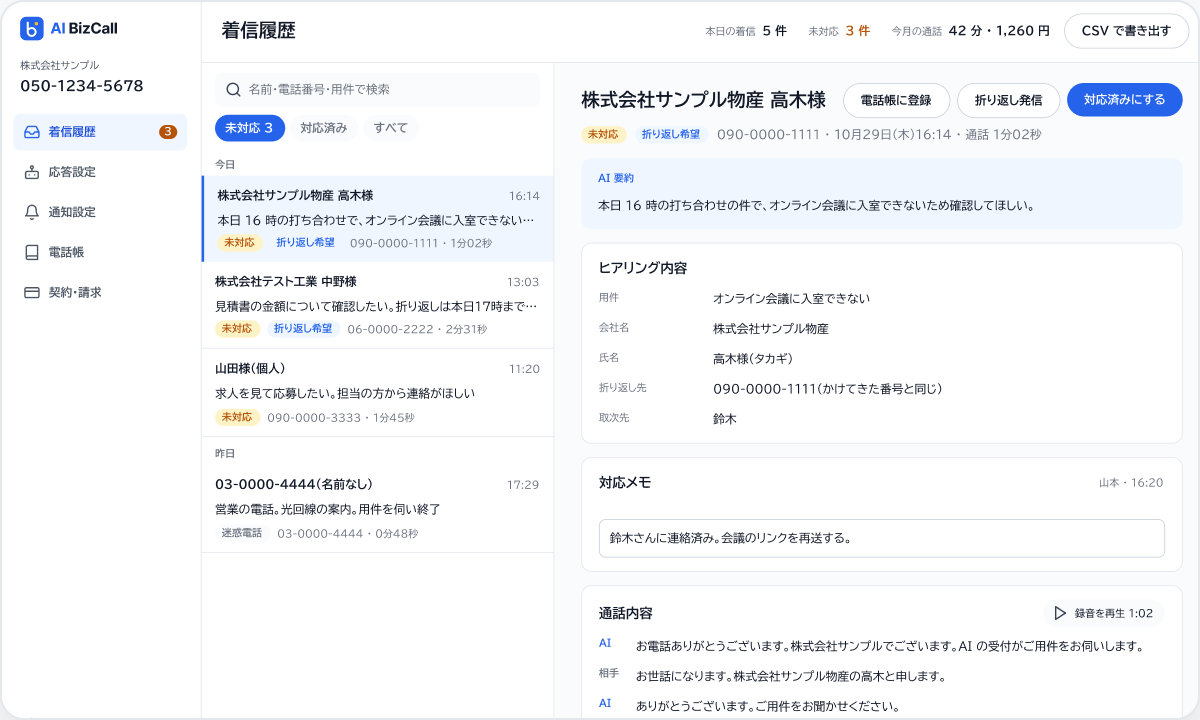Image resolution: width=1200 pixels, height=720 pixels.
Task: Select the 対応済み filter tab
Action: [x=324, y=128]
